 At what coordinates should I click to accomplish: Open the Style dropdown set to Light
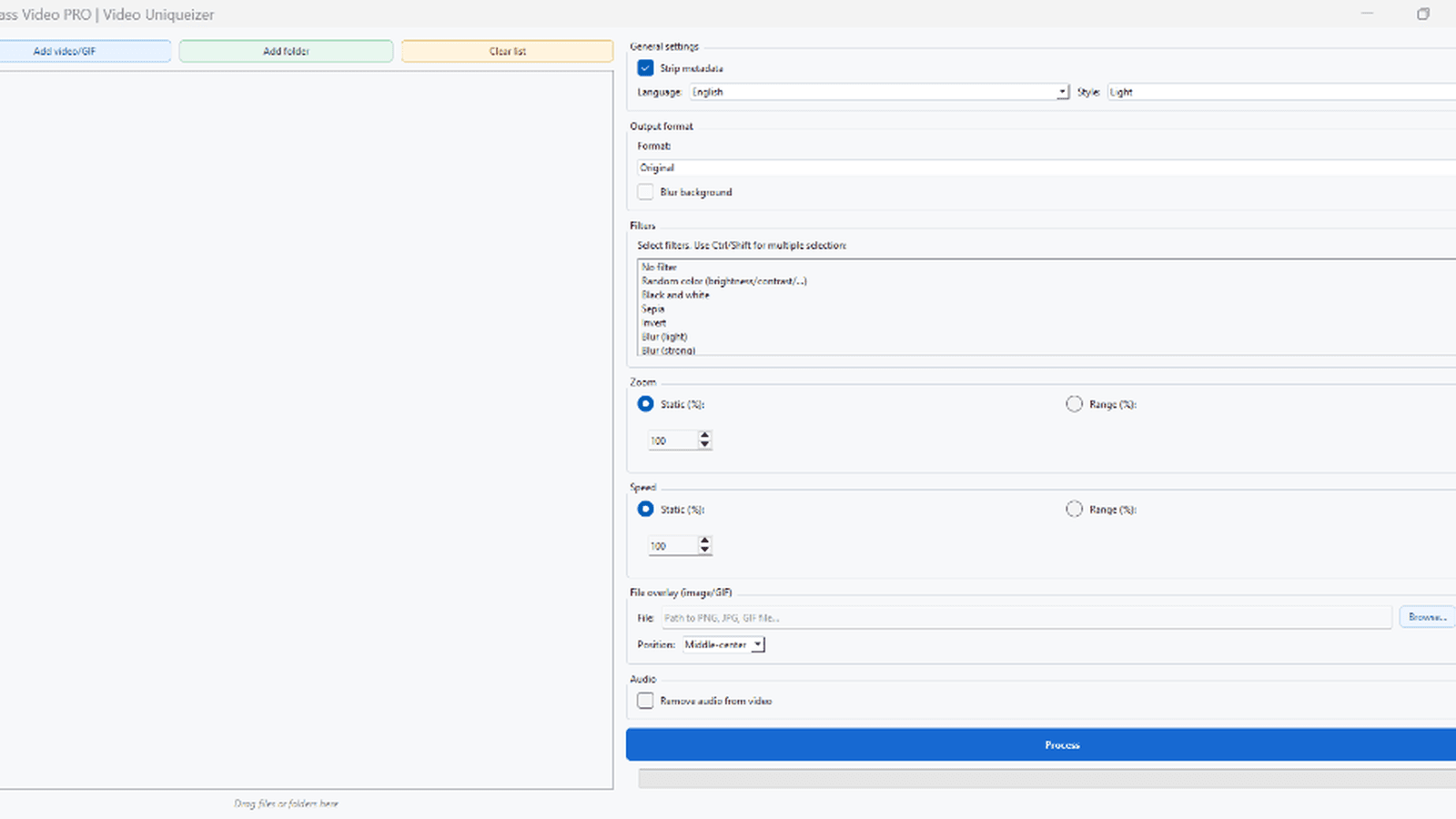(1281, 92)
